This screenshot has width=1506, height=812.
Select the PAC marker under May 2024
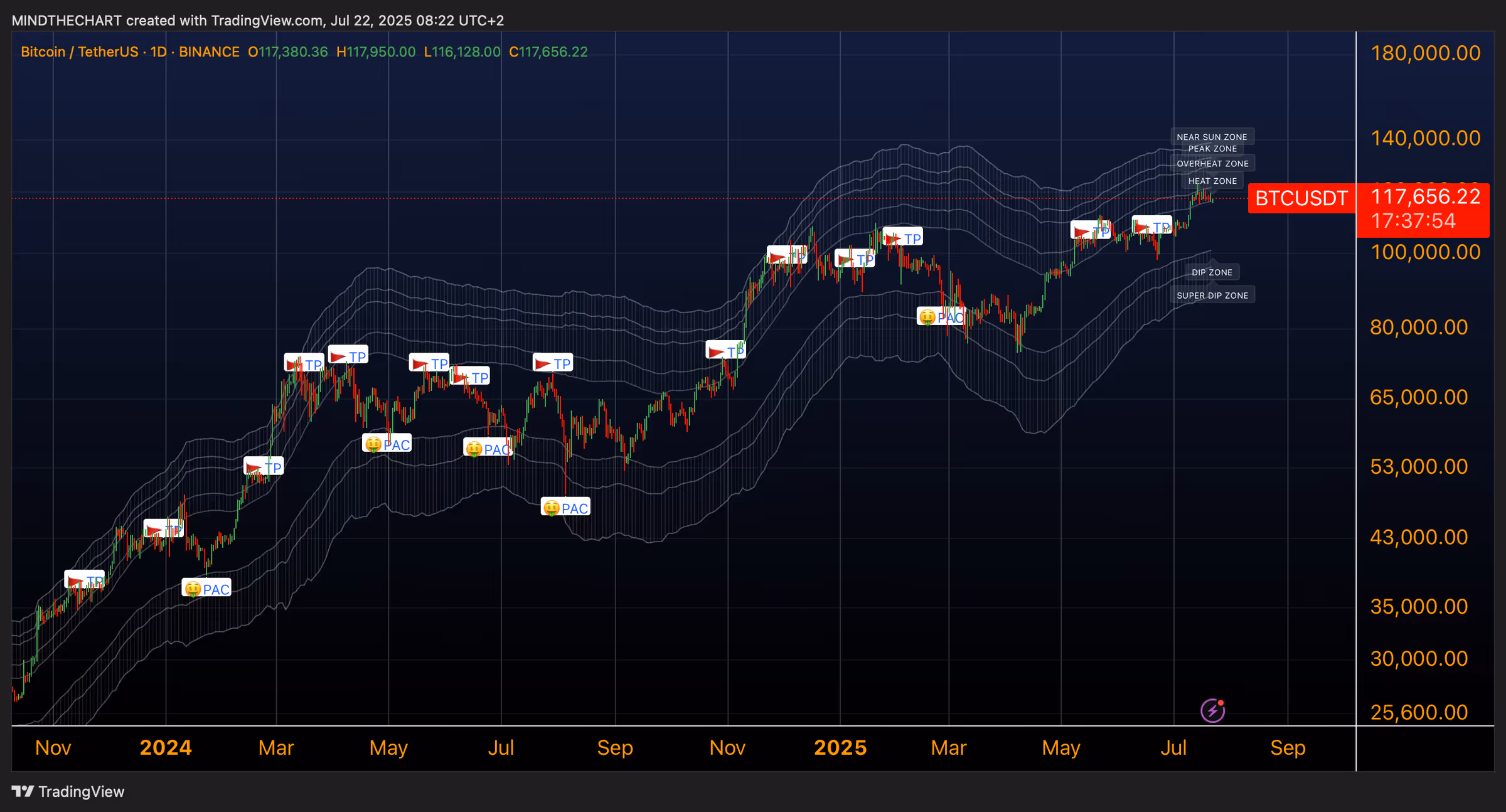pos(387,443)
